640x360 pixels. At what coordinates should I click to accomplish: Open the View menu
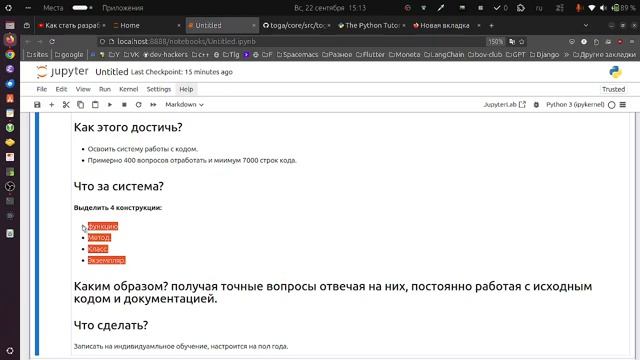click(83, 89)
